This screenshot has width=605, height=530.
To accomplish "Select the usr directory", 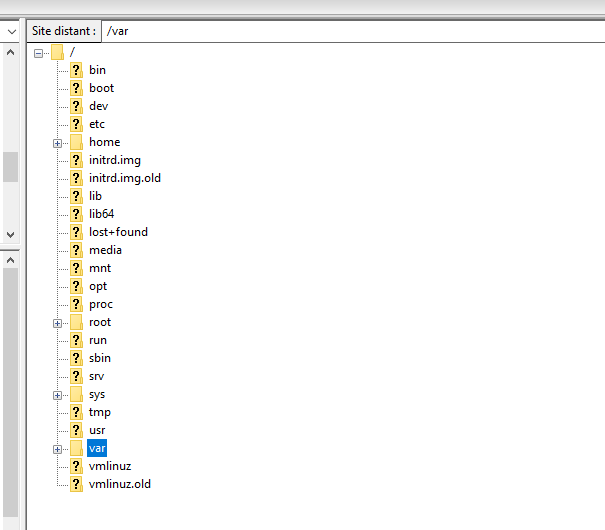I will coord(96,430).
